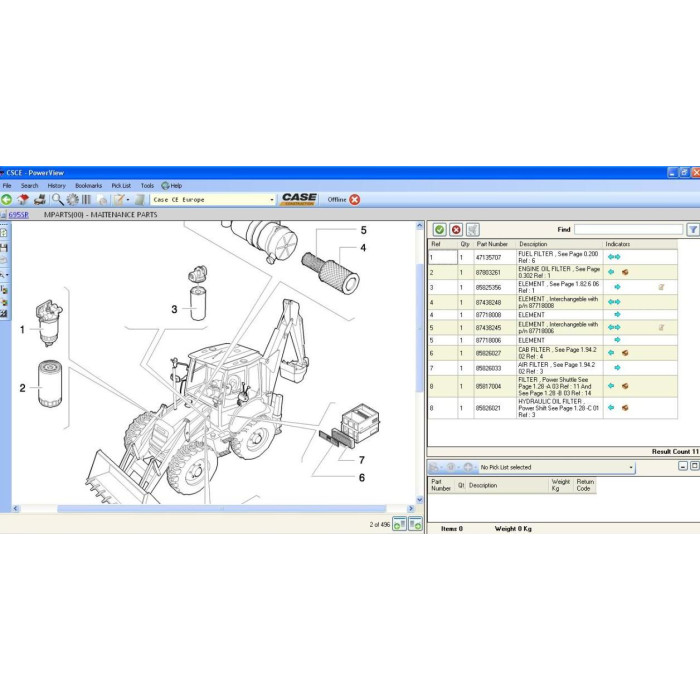Open the Search menu
This screenshot has width=700, height=700.
pyautogui.click(x=29, y=186)
